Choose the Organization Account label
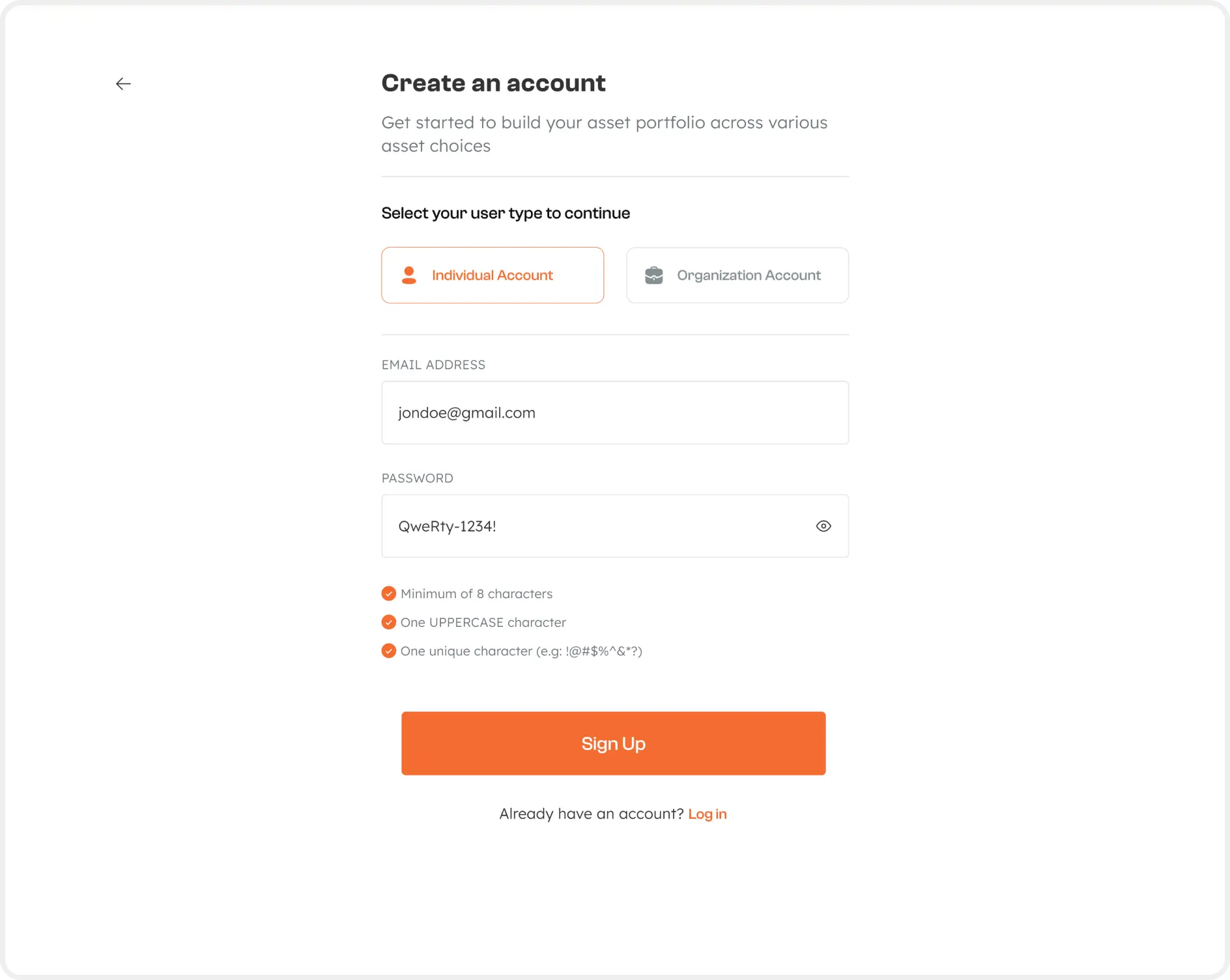The width and height of the screenshot is (1230, 980). click(x=749, y=275)
